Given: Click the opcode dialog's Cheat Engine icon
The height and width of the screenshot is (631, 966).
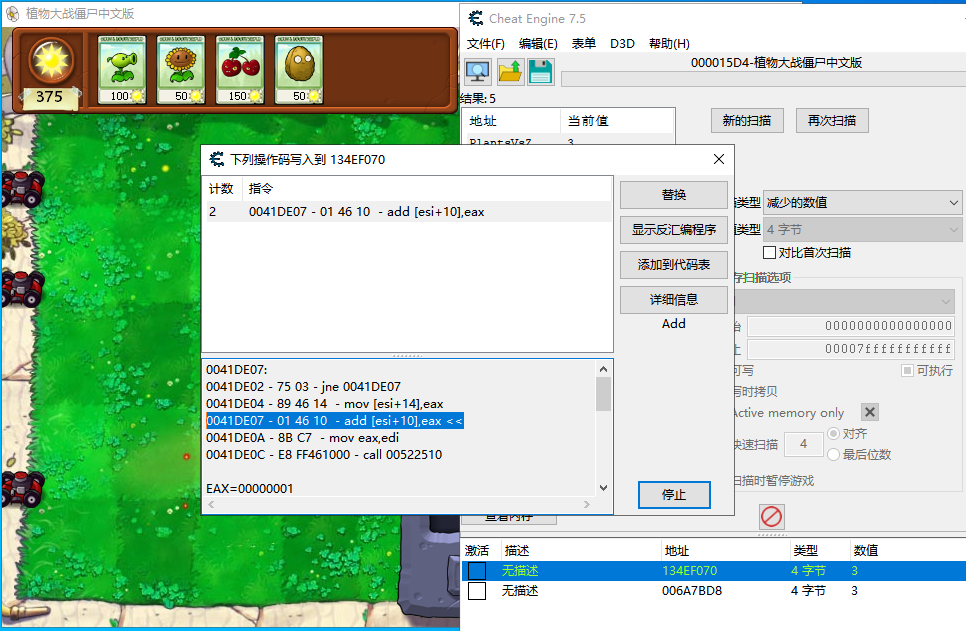Looking at the screenshot, I should point(216,160).
